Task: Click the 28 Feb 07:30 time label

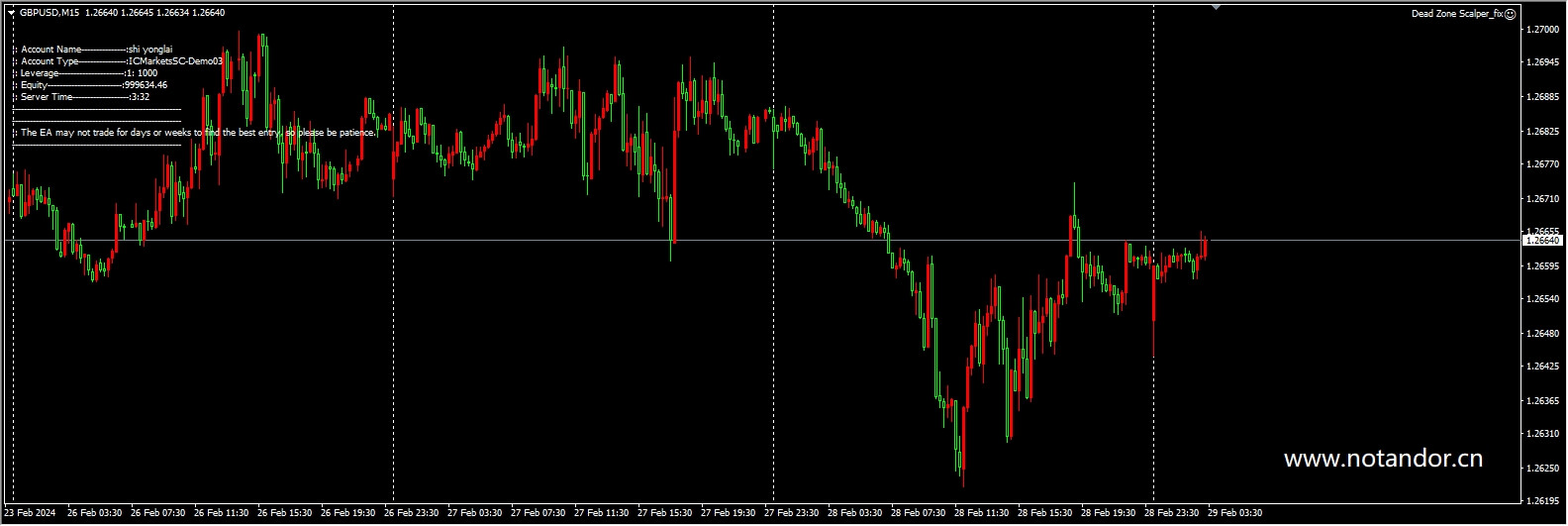Action: [x=919, y=513]
